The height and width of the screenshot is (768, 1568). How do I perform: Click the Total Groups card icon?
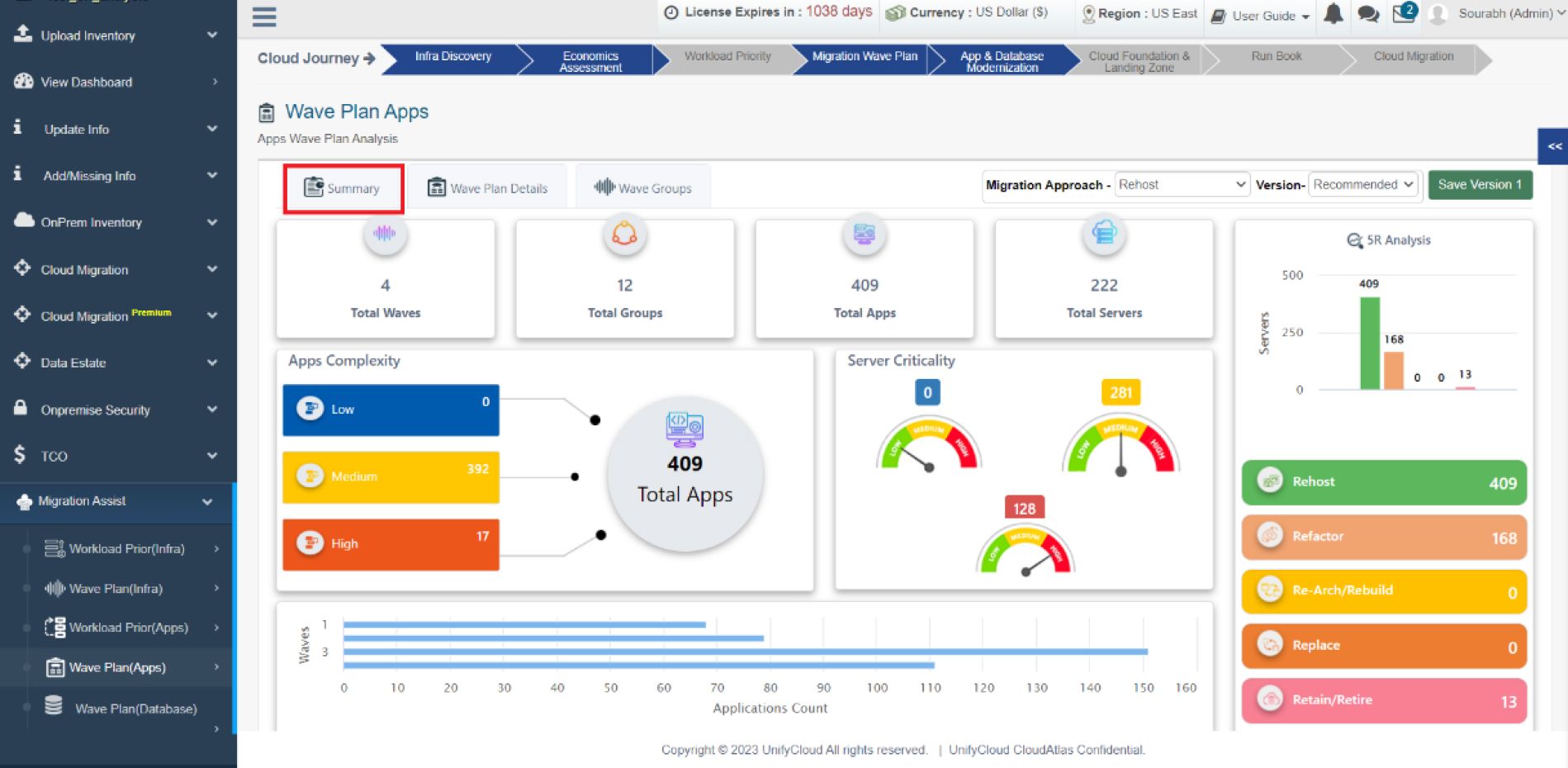pyautogui.click(x=624, y=235)
